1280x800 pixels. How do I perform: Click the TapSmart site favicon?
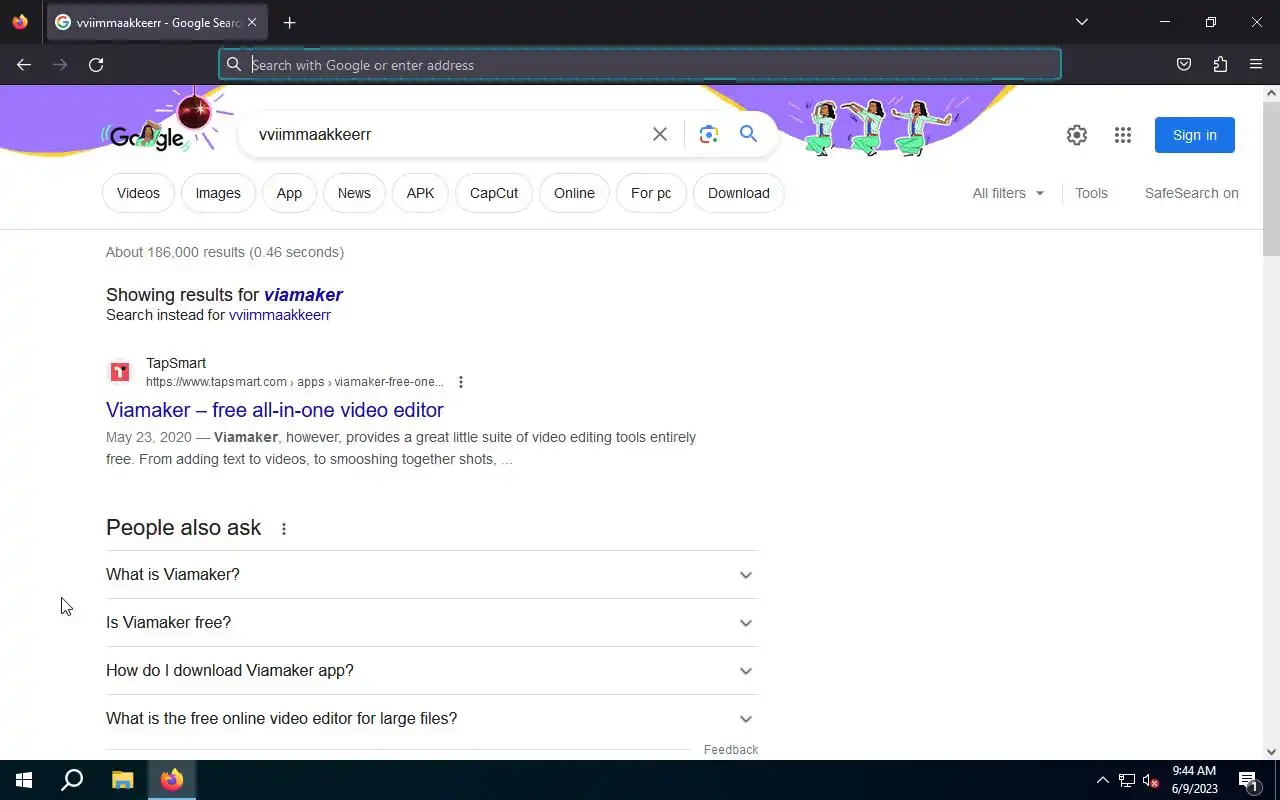(x=120, y=372)
